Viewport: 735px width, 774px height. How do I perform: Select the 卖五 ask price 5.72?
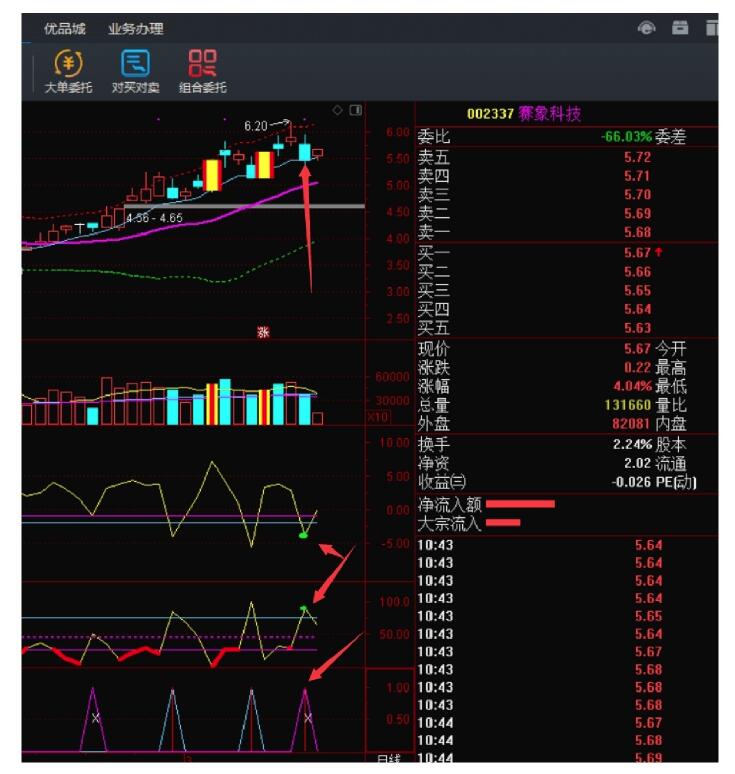tap(636, 157)
